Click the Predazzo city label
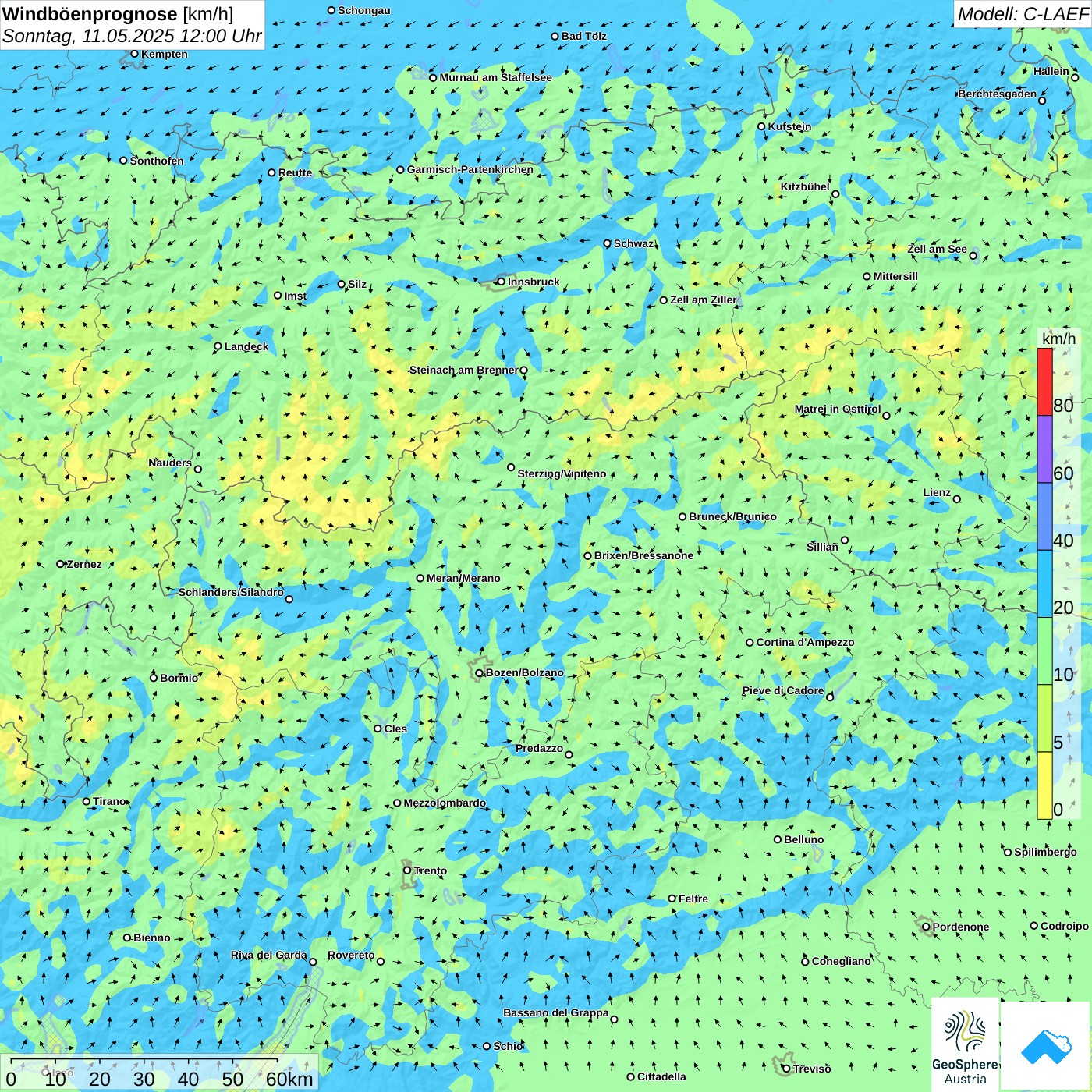1092x1092 pixels. point(539,748)
